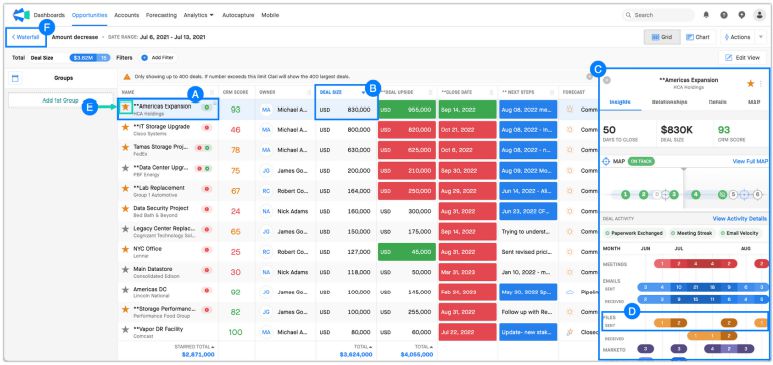The width and height of the screenshot is (773, 365).
Task: Toggle star on Main Datastore deal
Action: pos(125,270)
